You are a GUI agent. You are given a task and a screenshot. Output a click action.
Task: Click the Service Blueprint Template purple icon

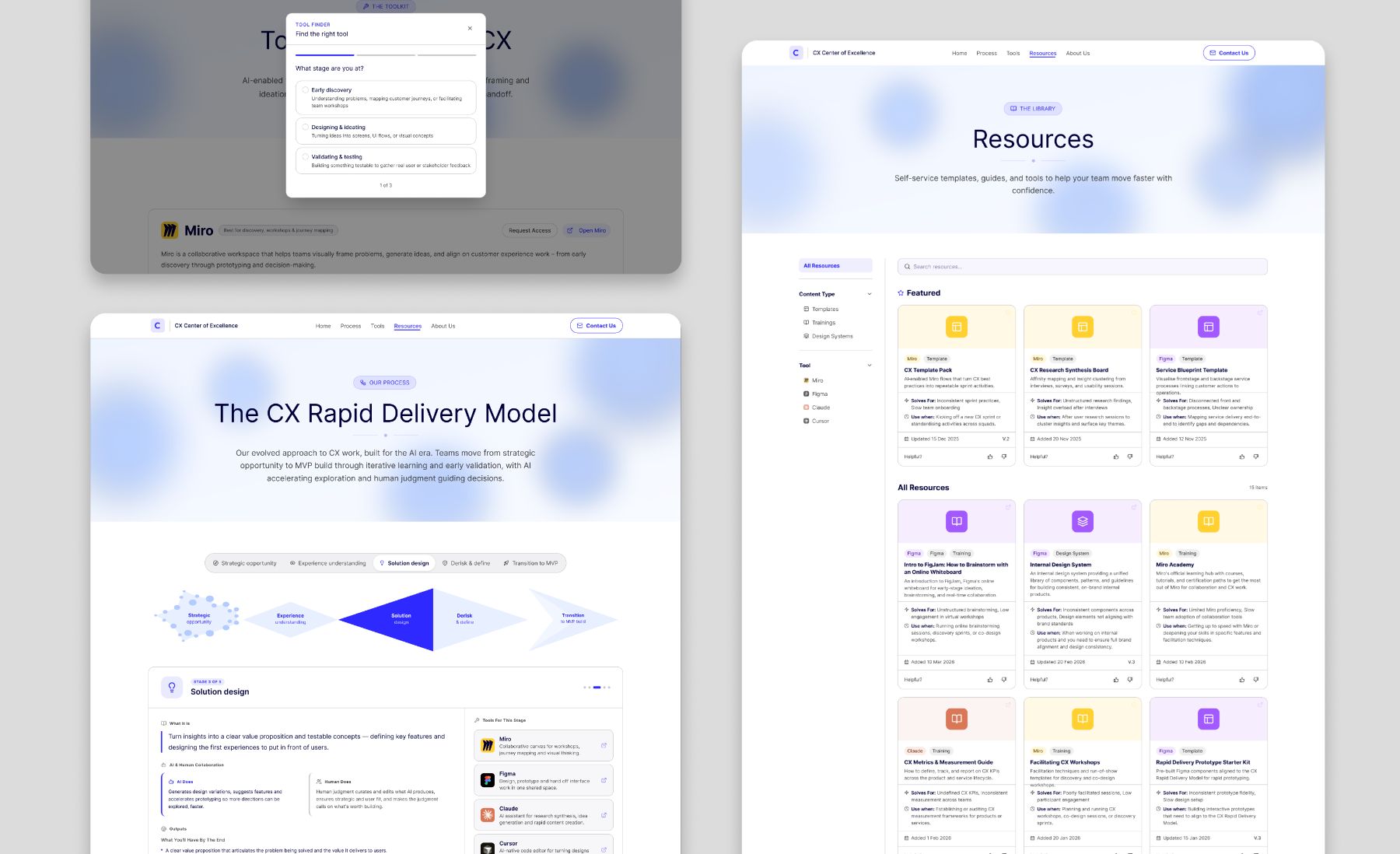click(x=1209, y=327)
